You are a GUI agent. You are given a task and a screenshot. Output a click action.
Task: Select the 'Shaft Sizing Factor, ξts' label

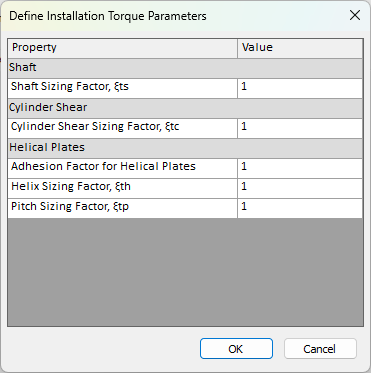tap(70, 87)
